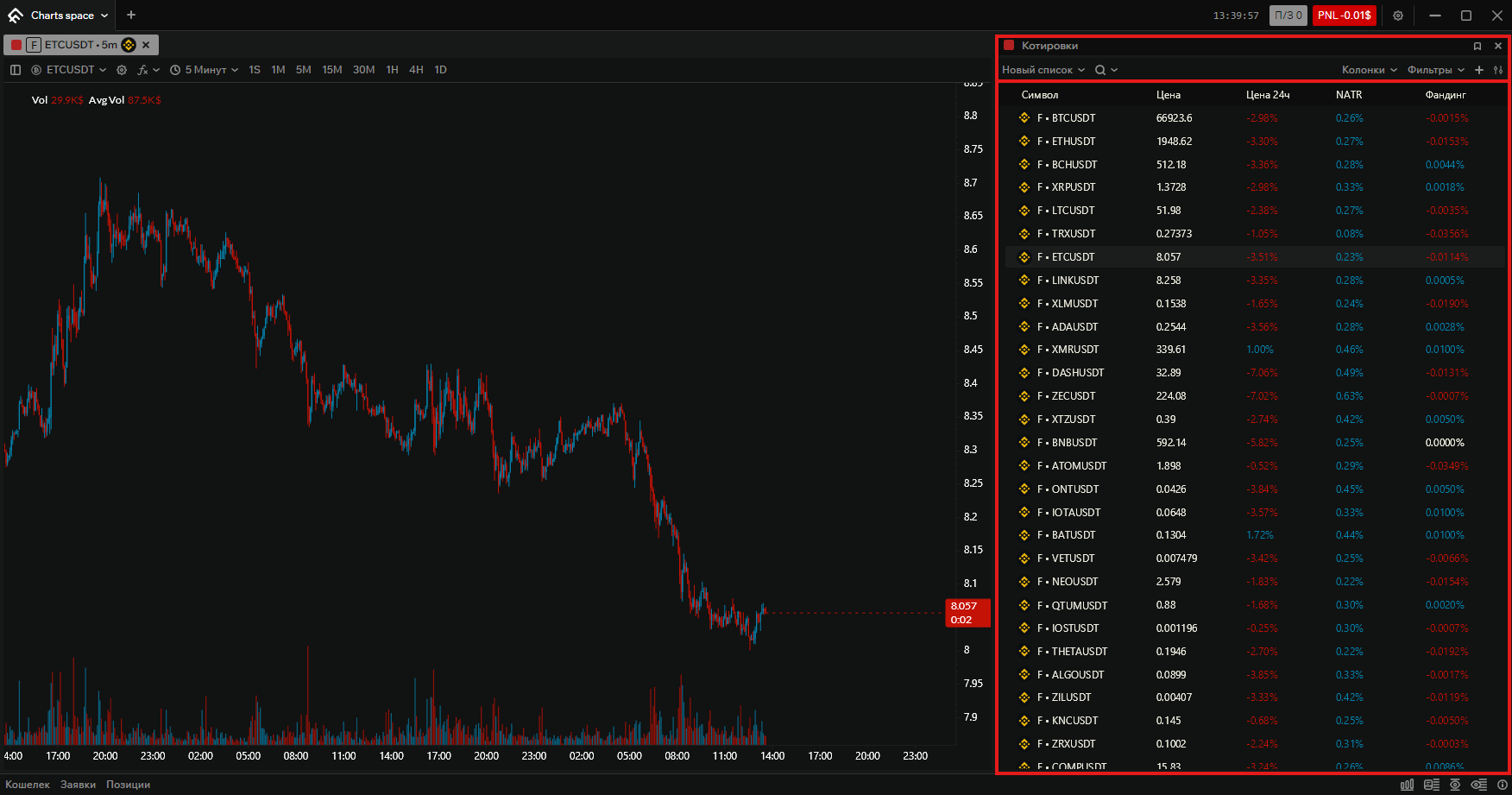
Task: Click the bookmark icon in Котировки panel
Action: 1477,46
